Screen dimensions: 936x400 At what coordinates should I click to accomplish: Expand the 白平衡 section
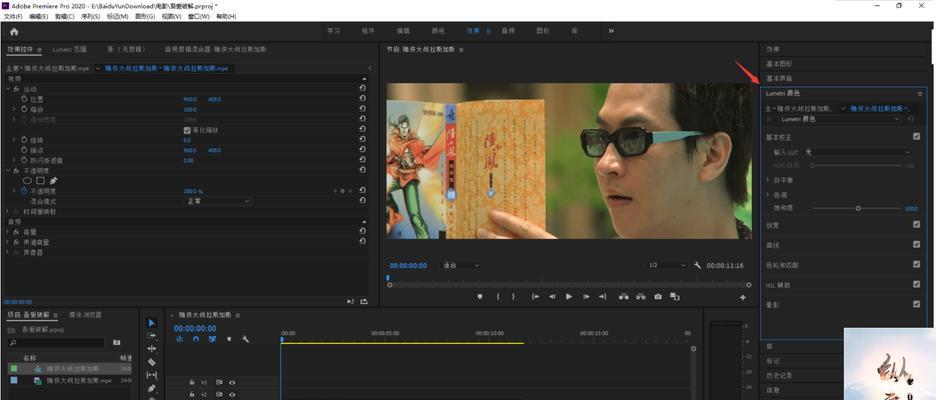768,179
